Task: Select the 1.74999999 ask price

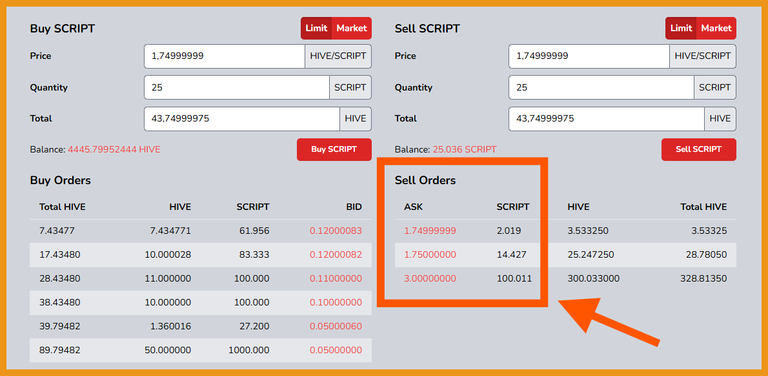Action: click(x=430, y=231)
